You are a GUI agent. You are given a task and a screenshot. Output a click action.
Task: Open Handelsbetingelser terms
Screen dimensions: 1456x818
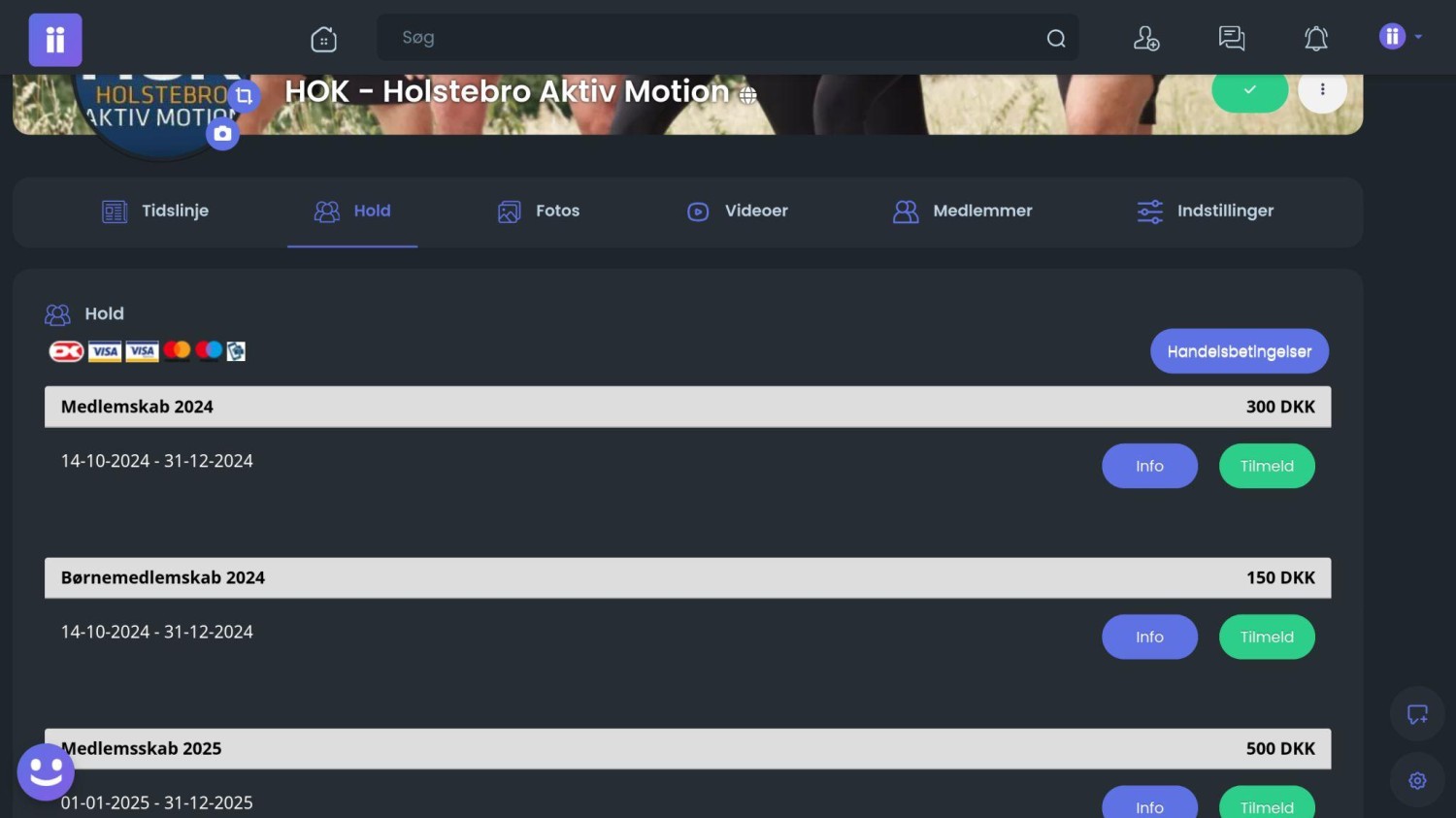tap(1240, 351)
